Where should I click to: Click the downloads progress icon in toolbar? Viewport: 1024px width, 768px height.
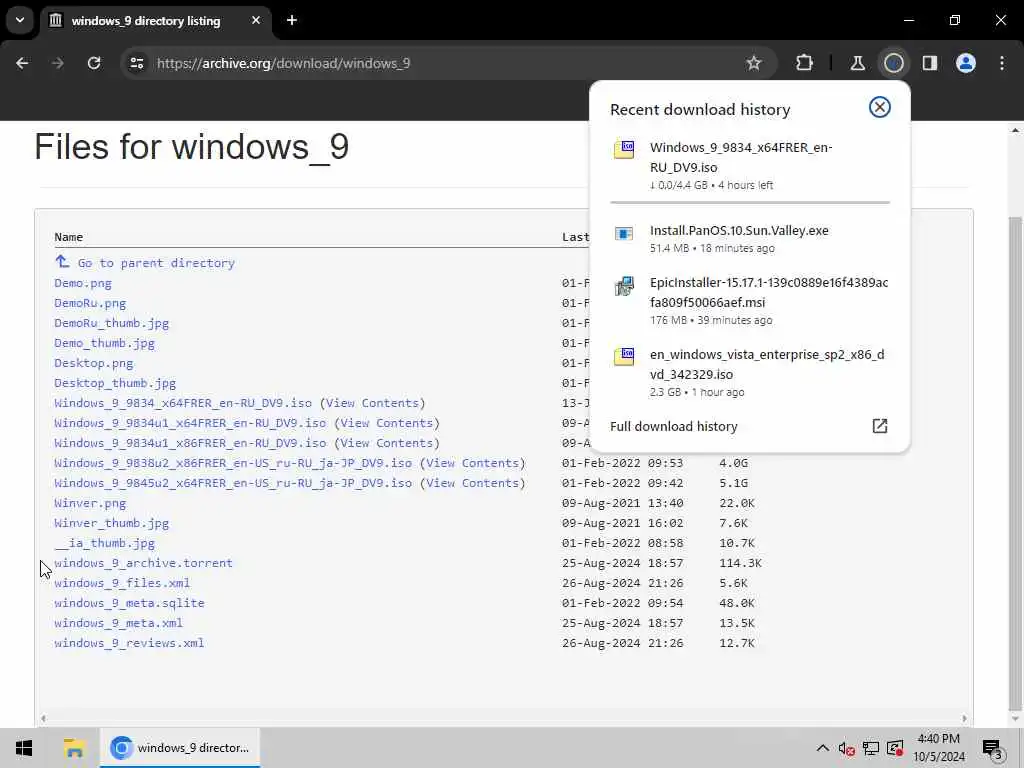pos(893,63)
